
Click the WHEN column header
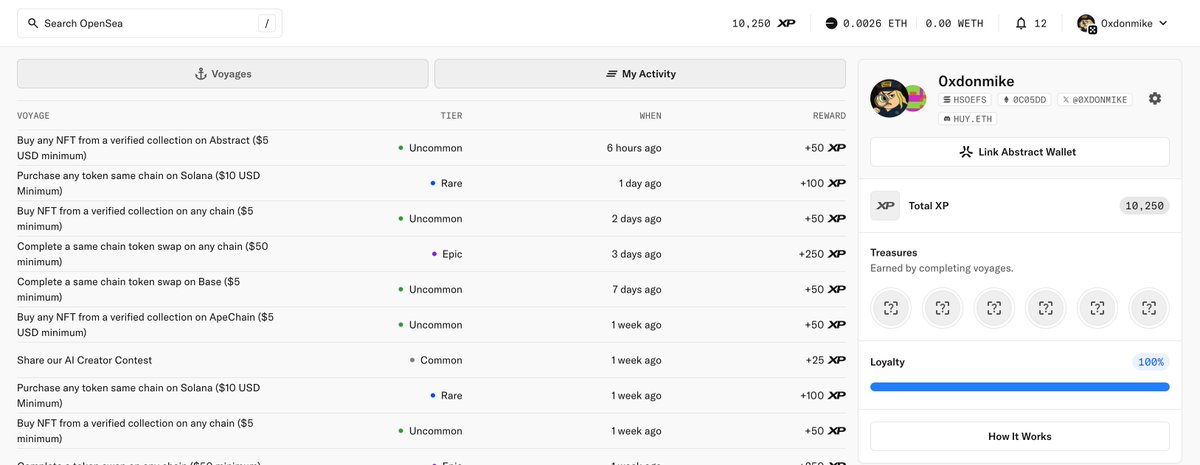pos(650,116)
